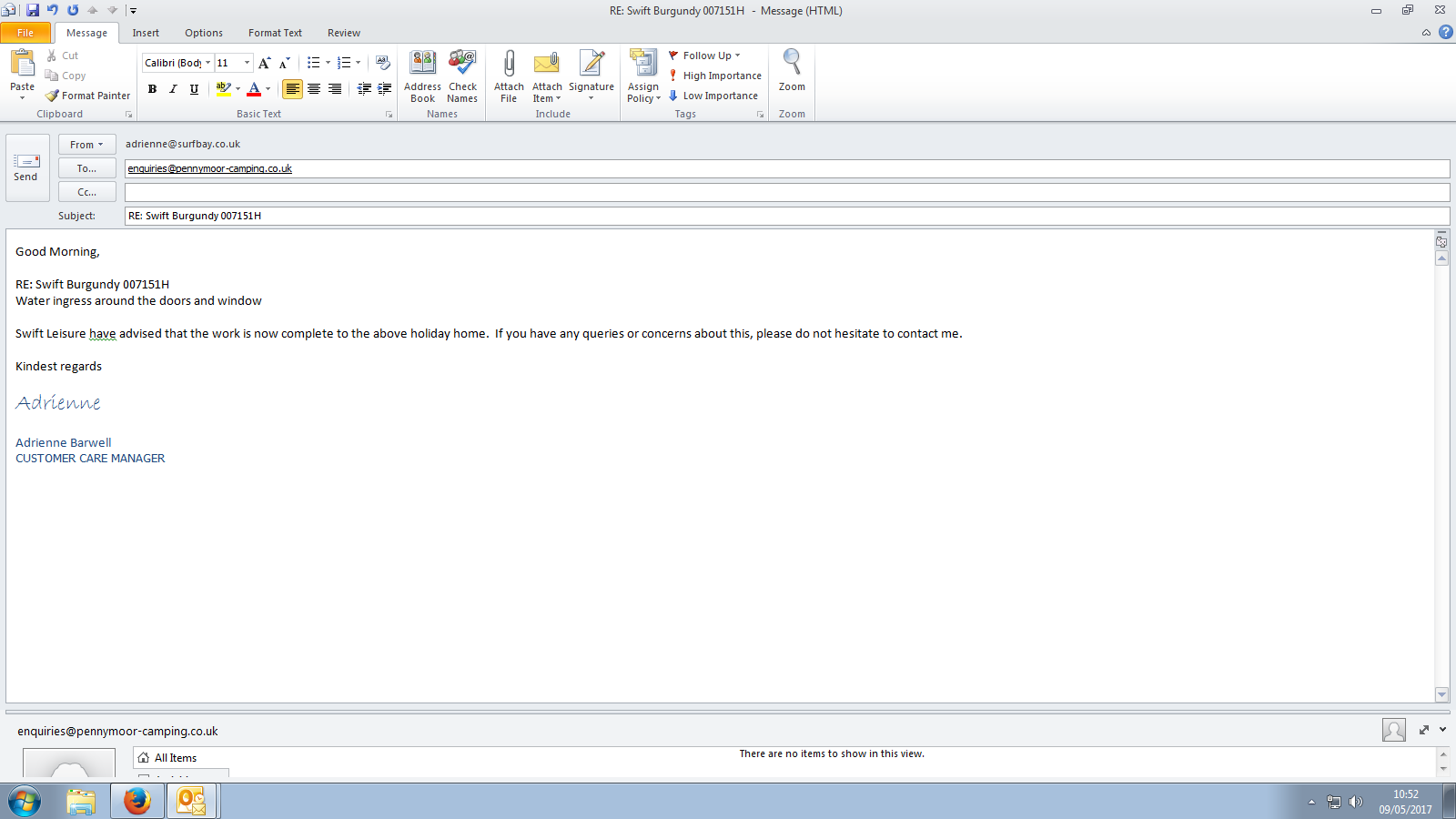Toggle Center text alignment
The image size is (1456, 819).
pyautogui.click(x=314, y=88)
